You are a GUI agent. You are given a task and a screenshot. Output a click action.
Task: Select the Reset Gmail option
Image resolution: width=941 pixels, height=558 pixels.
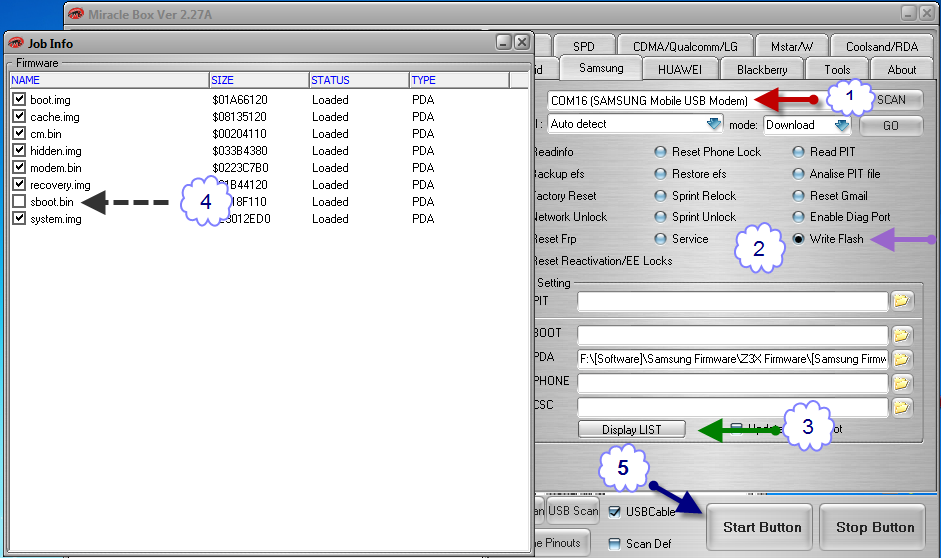[x=798, y=196]
